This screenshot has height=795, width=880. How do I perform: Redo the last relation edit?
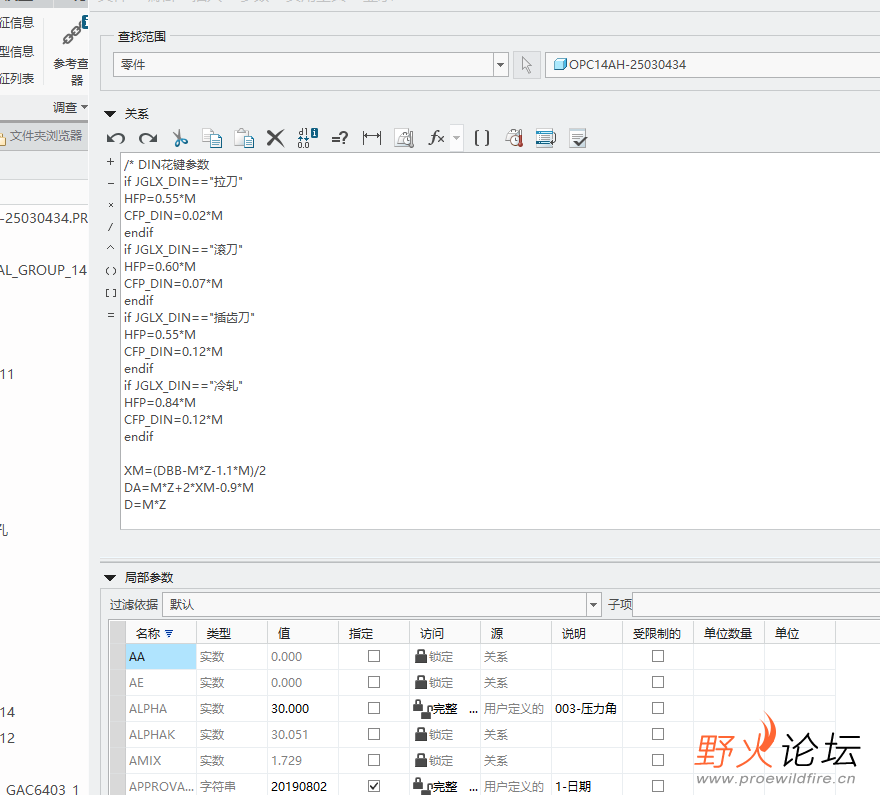click(x=148, y=137)
